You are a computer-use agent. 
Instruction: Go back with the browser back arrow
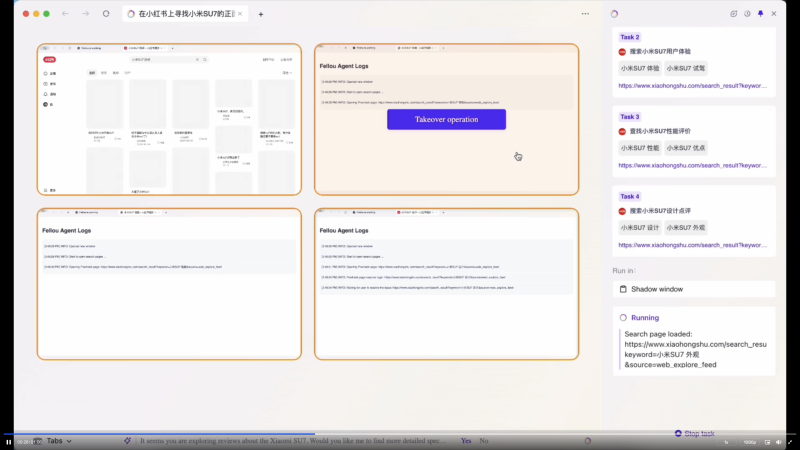[x=65, y=14]
